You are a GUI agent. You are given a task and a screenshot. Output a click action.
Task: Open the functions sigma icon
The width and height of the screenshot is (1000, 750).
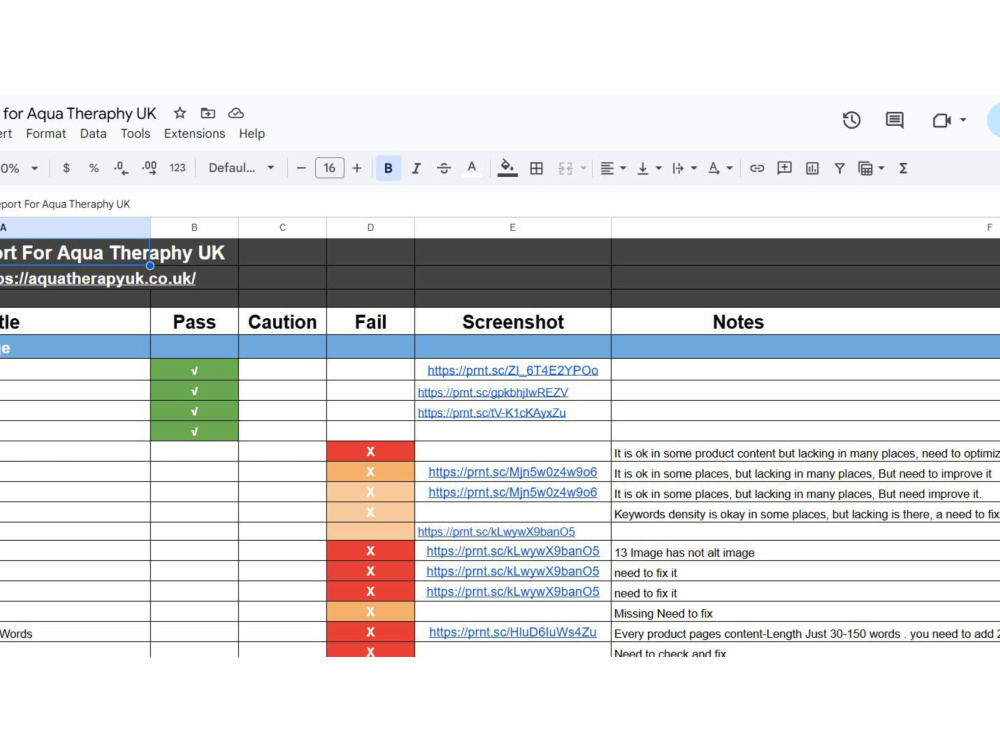903,168
